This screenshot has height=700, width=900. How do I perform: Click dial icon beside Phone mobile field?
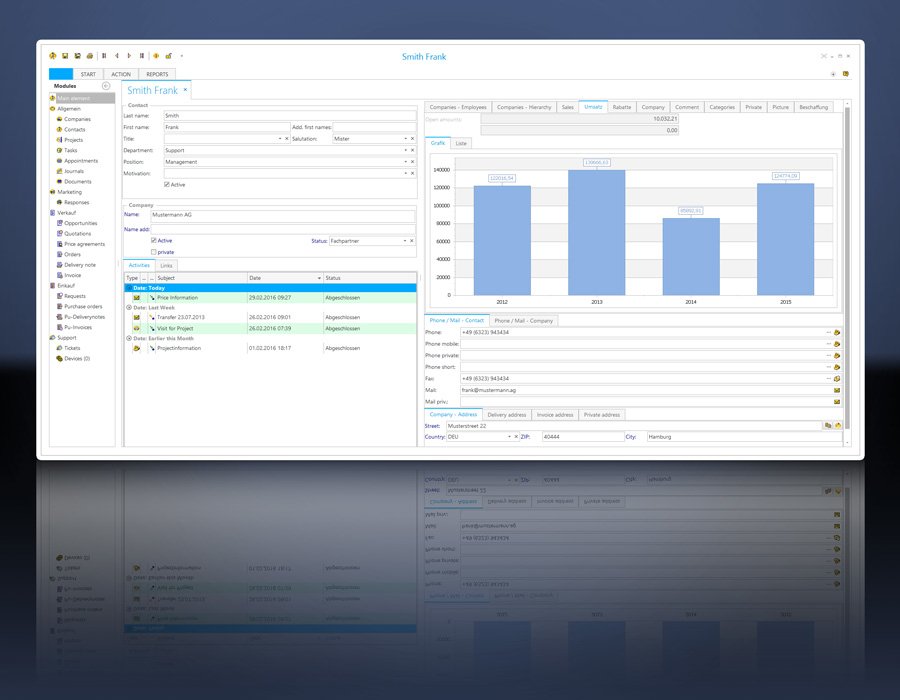837,344
